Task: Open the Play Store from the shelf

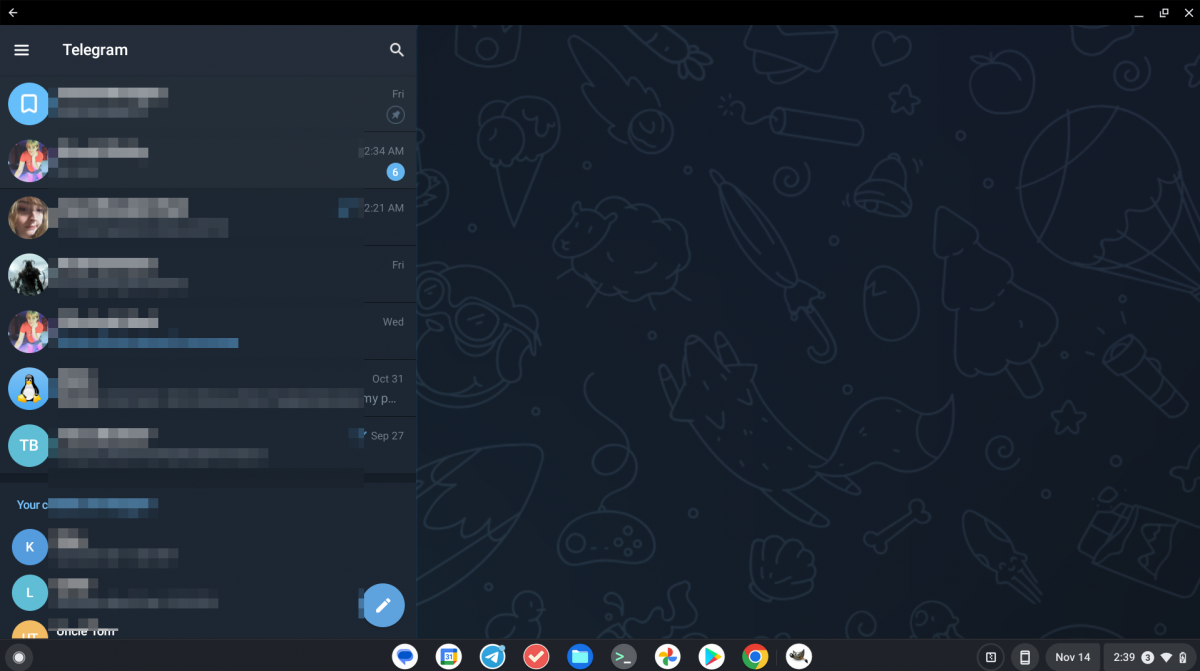Action: pyautogui.click(x=711, y=657)
